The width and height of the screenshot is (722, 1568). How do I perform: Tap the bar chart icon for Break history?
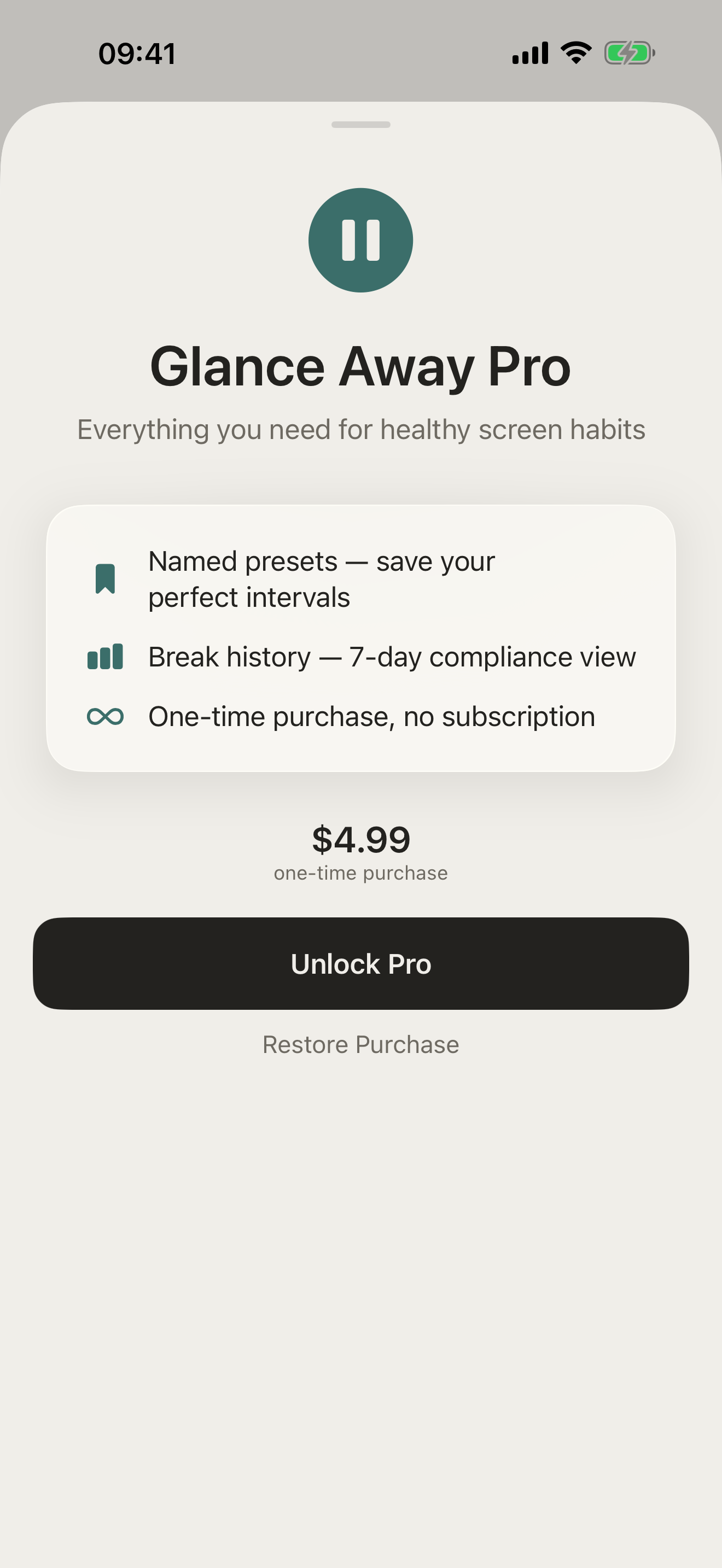point(106,657)
